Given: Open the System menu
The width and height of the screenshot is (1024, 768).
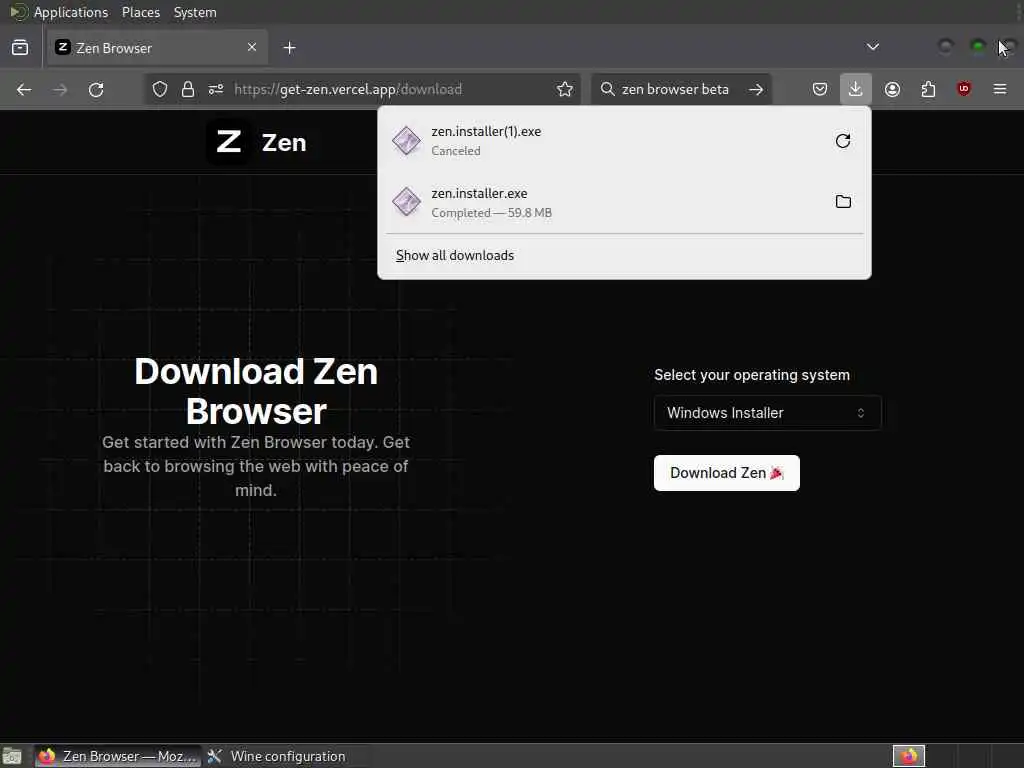Looking at the screenshot, I should pyautogui.click(x=195, y=12).
